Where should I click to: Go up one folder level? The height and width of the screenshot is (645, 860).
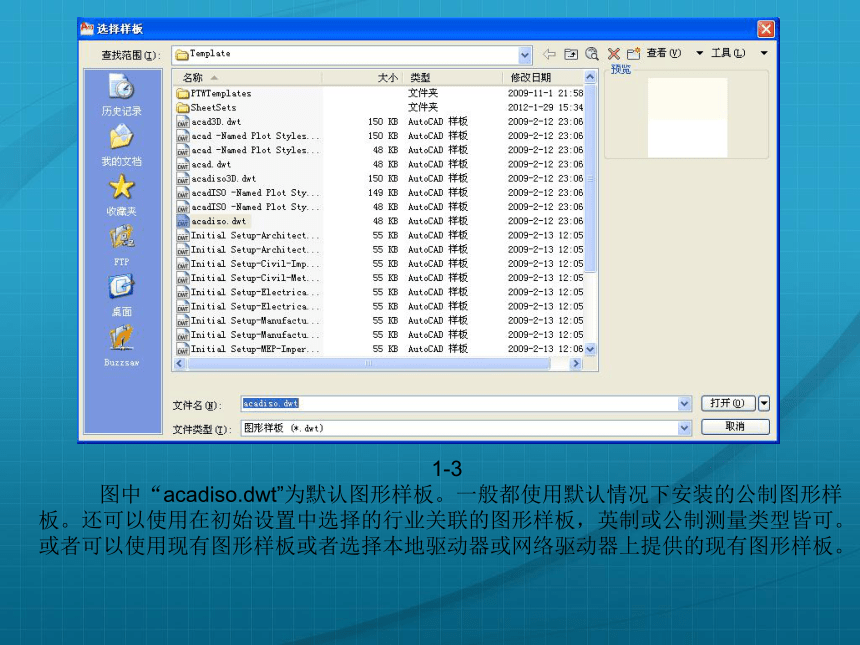coord(571,54)
